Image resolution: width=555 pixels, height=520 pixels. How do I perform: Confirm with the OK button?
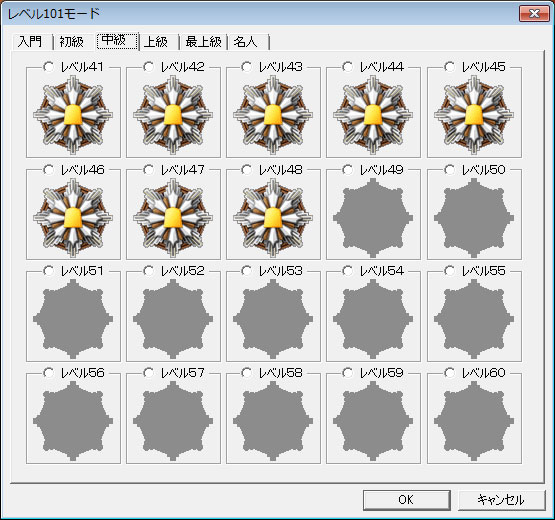407,500
